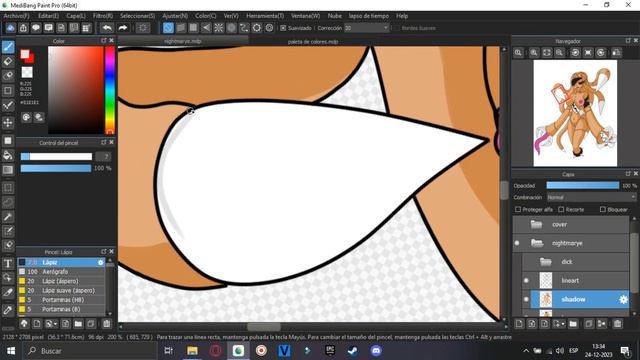Viewport: 640px width, 360px height.
Task: Enable Recorte checkbox
Action: coord(561,209)
